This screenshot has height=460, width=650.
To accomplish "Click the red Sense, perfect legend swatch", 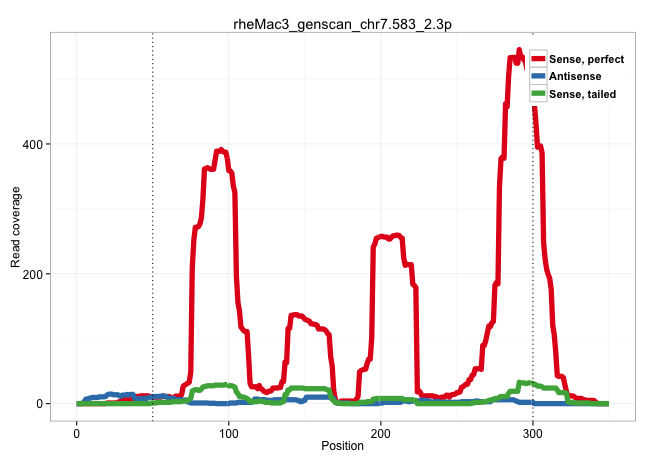I will (x=538, y=60).
